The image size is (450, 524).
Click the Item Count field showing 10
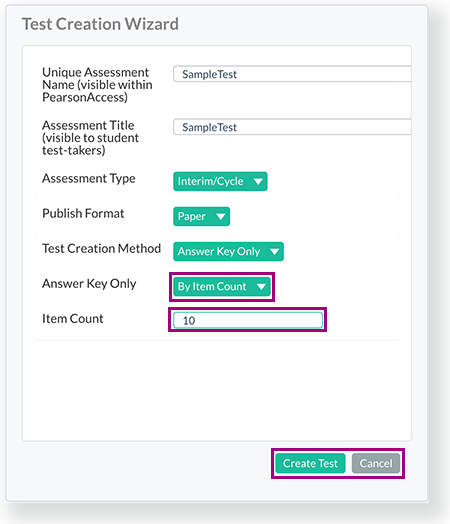tap(248, 320)
